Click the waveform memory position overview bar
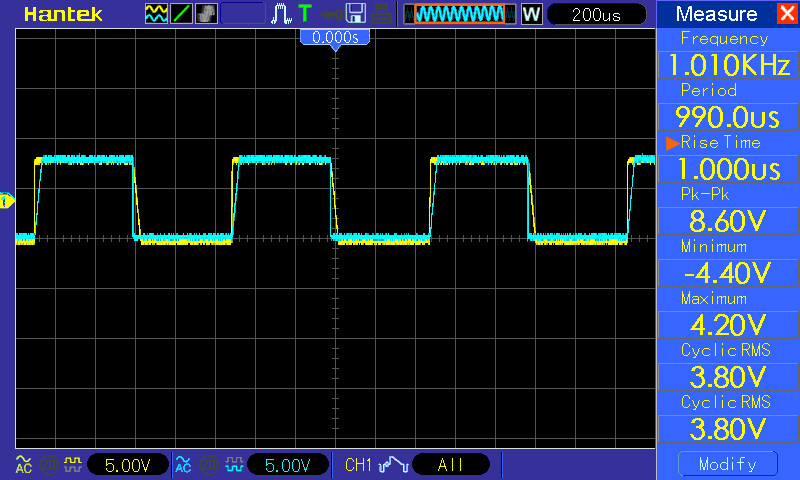The image size is (800, 480). pos(460,14)
